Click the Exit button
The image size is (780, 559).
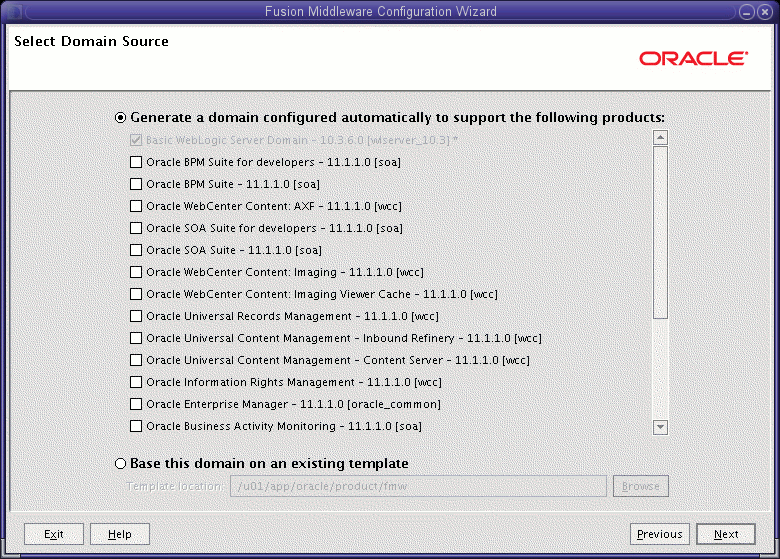[x=54, y=534]
